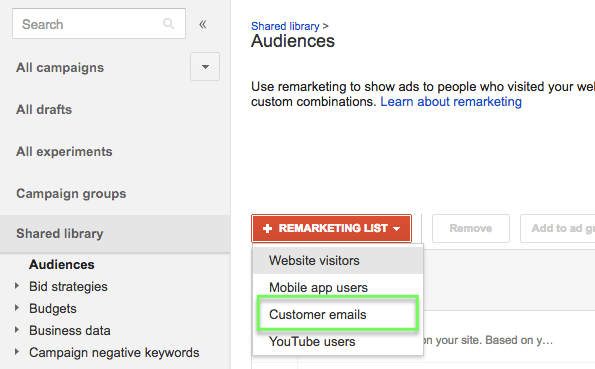Expand Campaign negative keywords arrow
This screenshot has width=595, height=369.
[x=17, y=352]
